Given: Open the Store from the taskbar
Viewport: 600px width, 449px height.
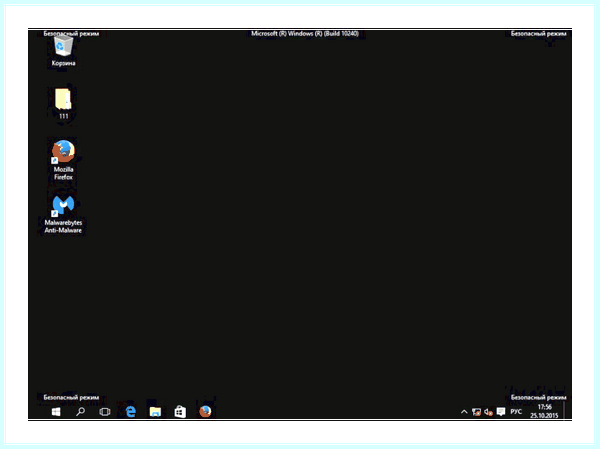Looking at the screenshot, I should 180,411.
